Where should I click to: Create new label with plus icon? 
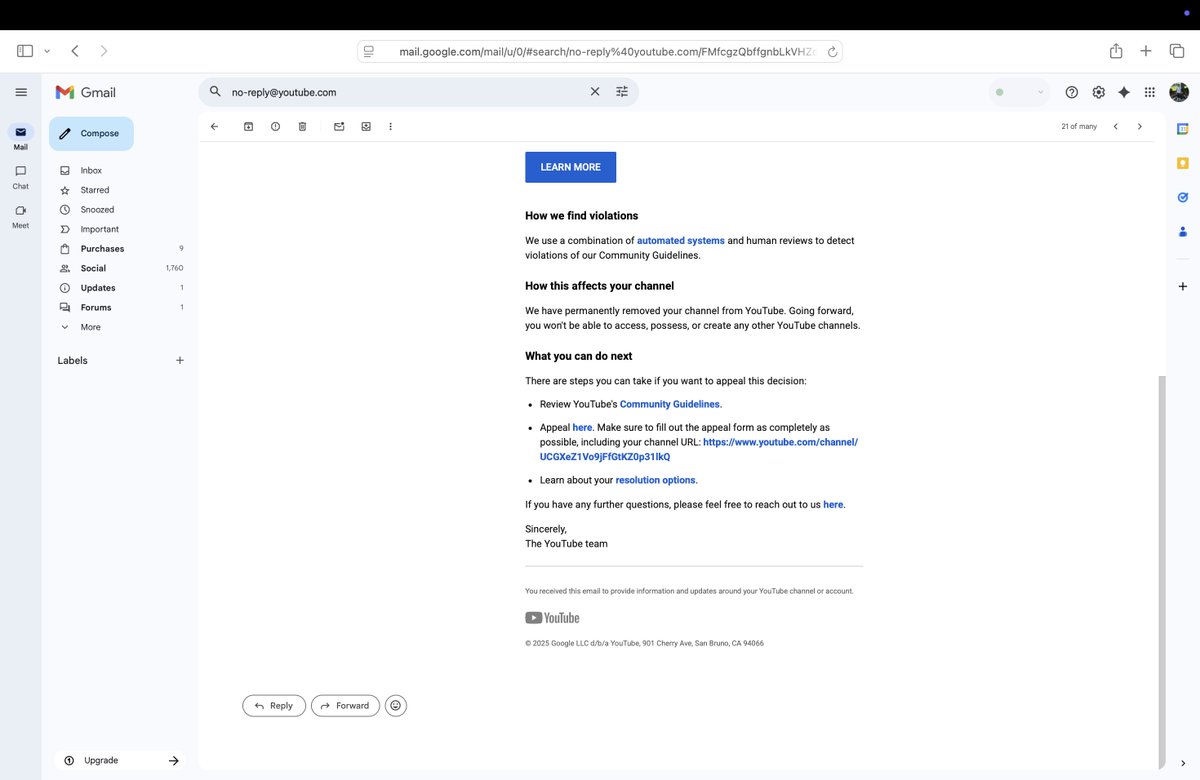point(180,360)
